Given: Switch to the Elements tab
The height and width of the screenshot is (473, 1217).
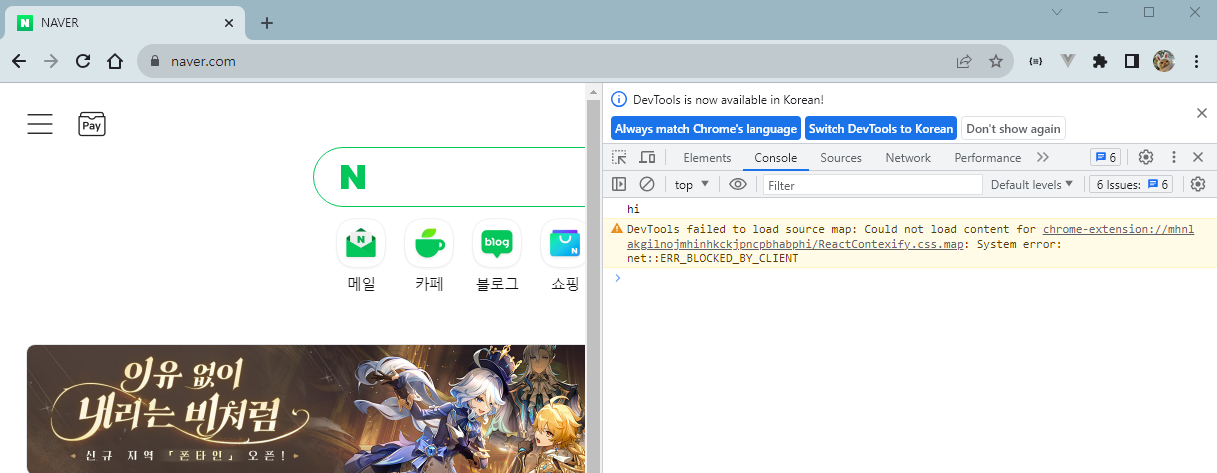Looking at the screenshot, I should click(707, 157).
